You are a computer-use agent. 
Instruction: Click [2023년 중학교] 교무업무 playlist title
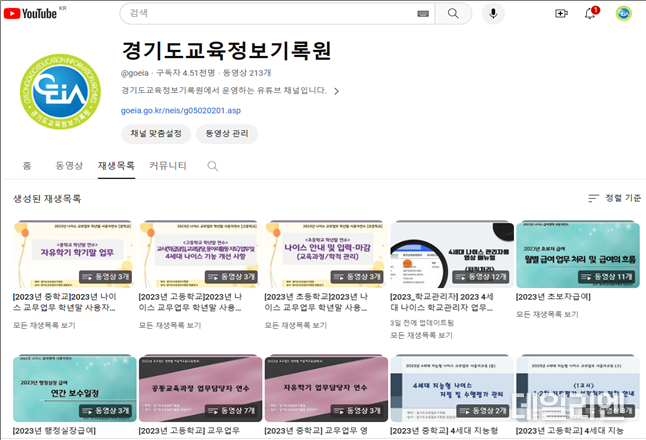coord(316,431)
